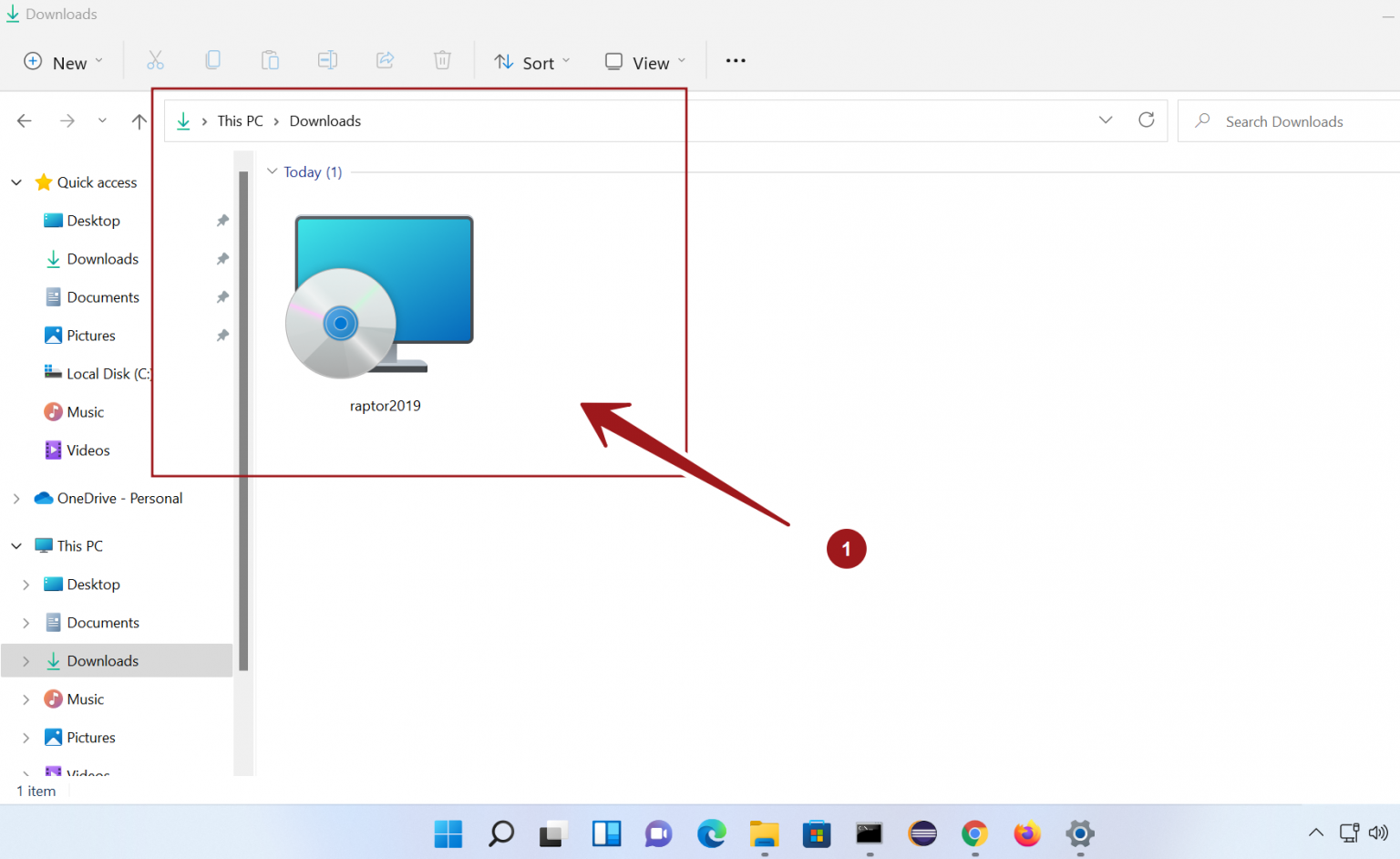
Task: Click the Paste icon in the toolbar
Action: coord(270,60)
